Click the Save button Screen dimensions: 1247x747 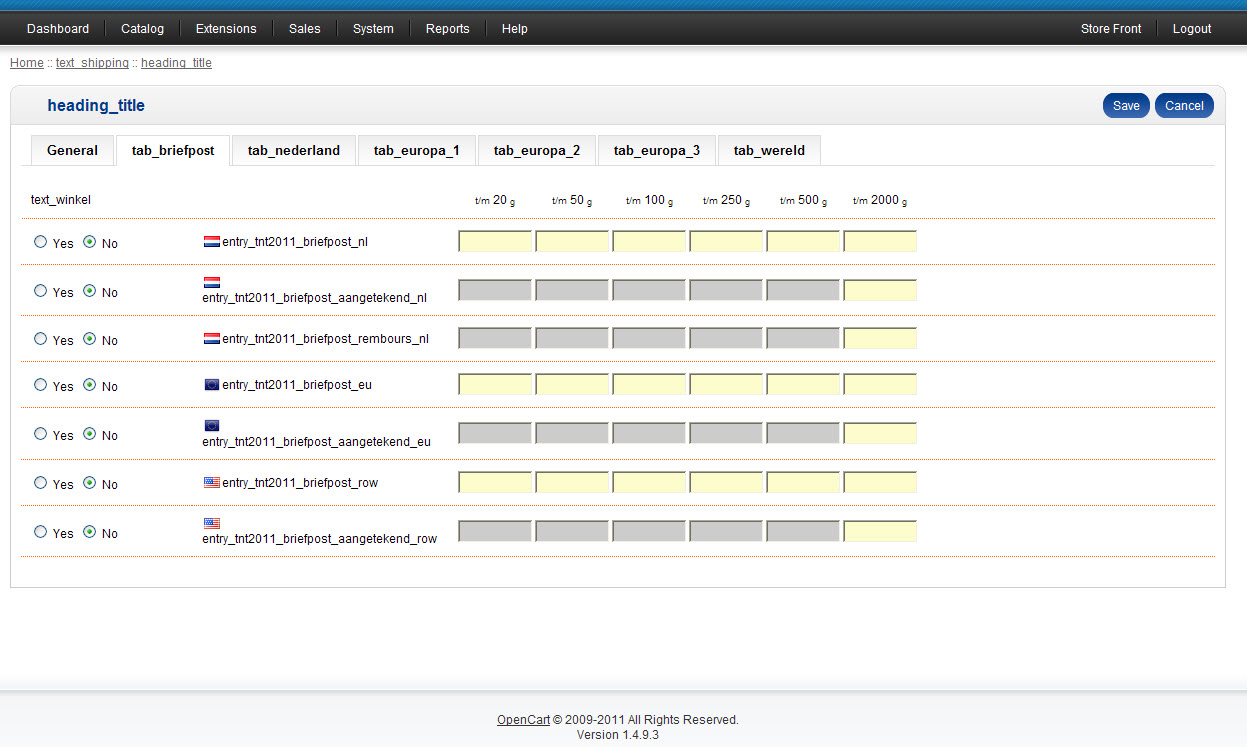(x=1126, y=106)
